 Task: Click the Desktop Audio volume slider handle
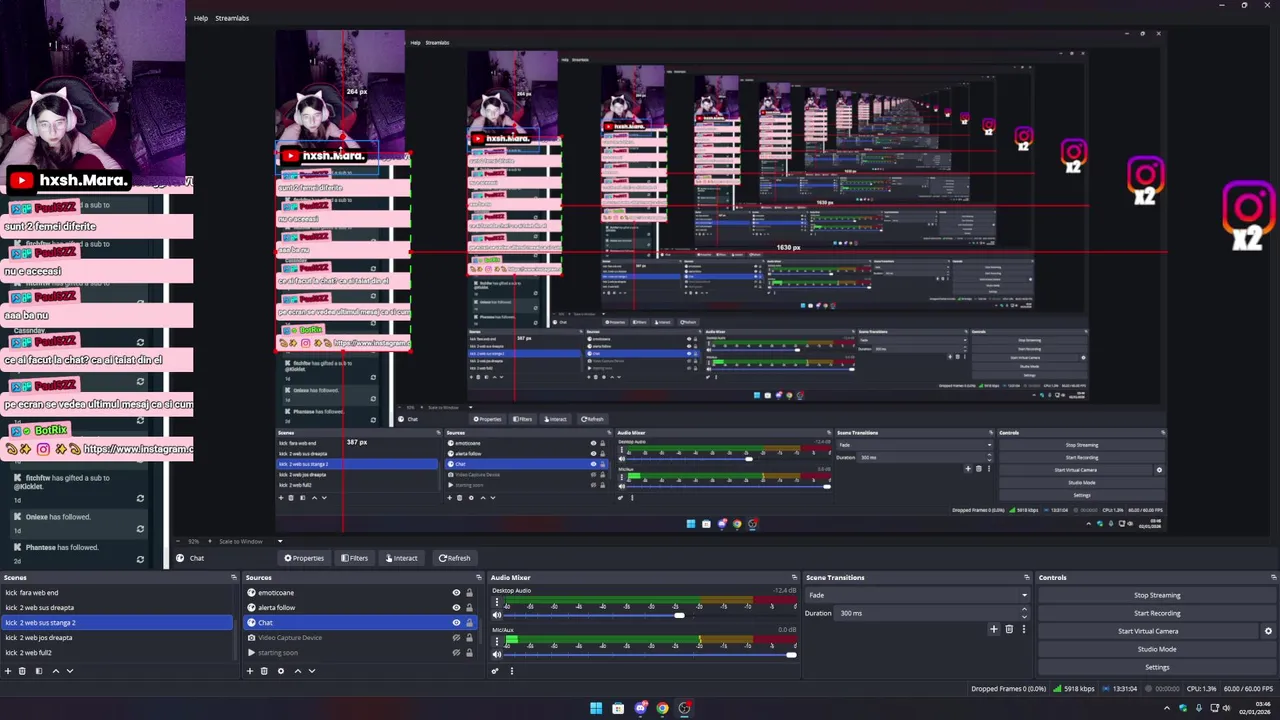coord(679,615)
